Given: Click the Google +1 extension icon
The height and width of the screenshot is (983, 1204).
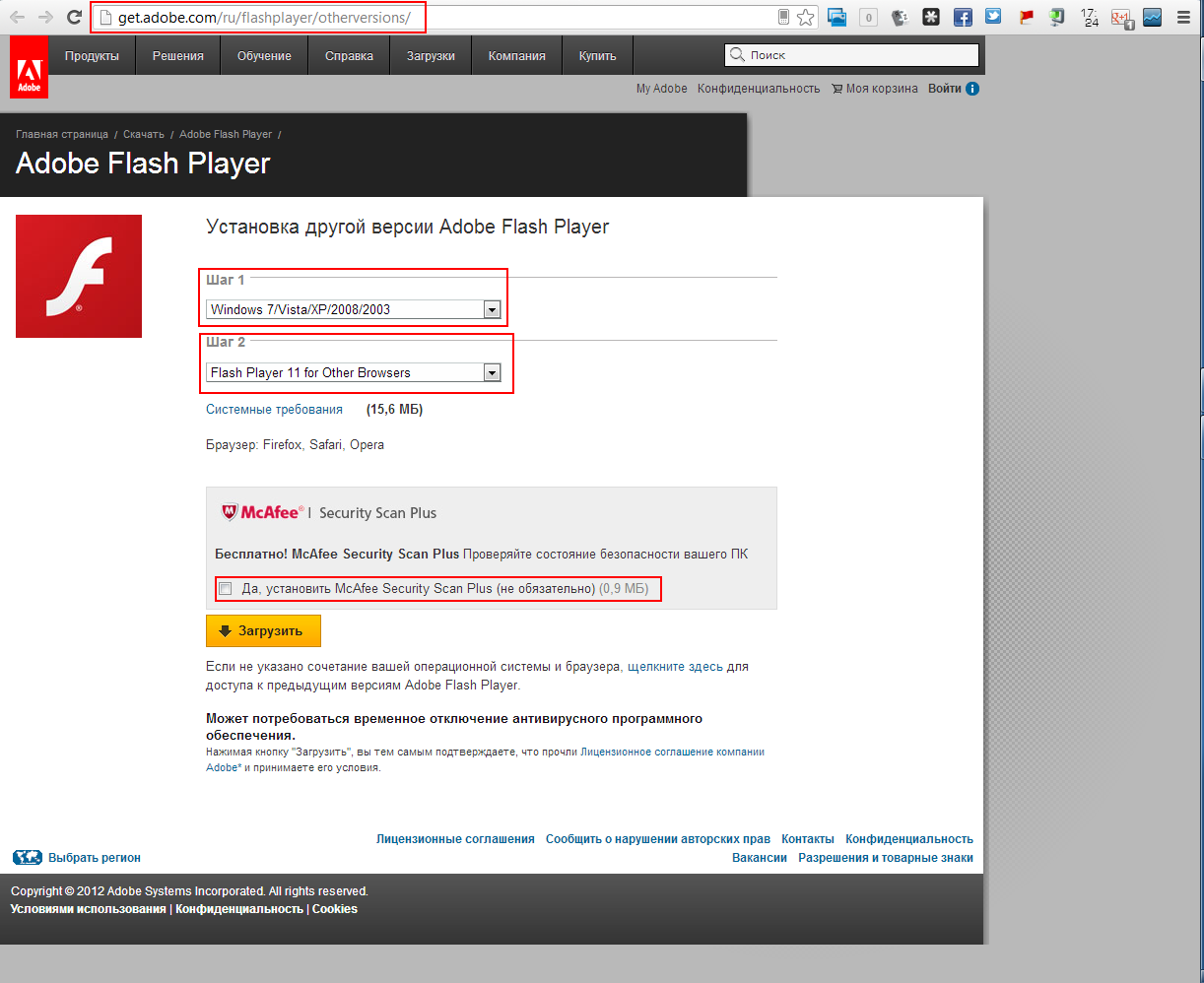Looking at the screenshot, I should pyautogui.click(x=1121, y=18).
